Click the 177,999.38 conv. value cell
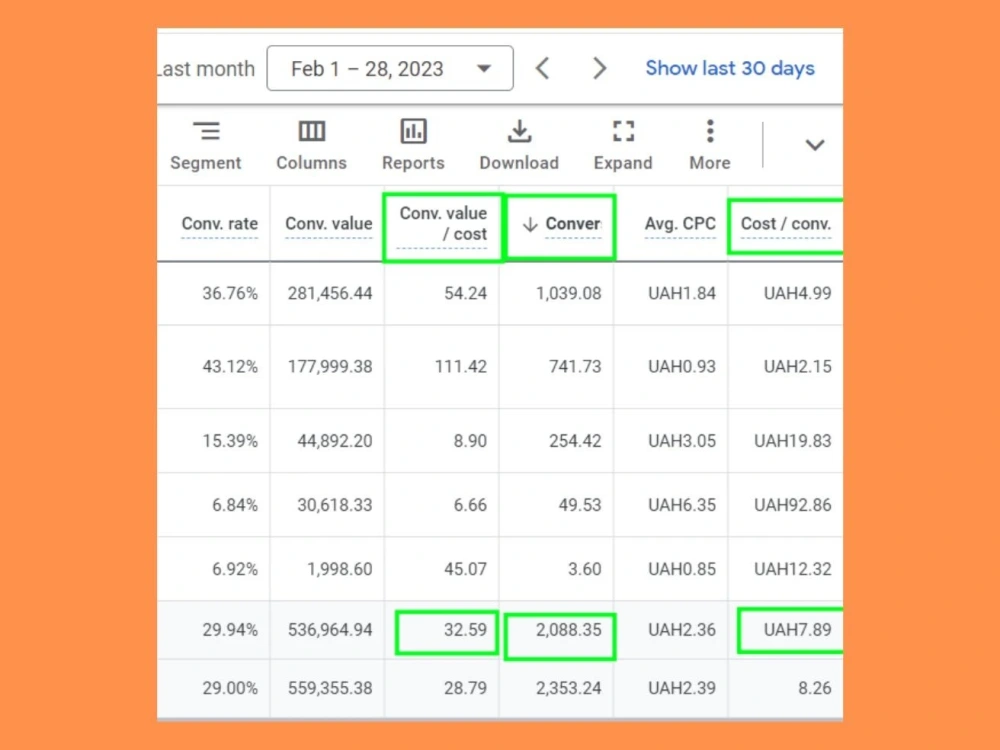Viewport: 1000px width, 750px height. coord(330,367)
